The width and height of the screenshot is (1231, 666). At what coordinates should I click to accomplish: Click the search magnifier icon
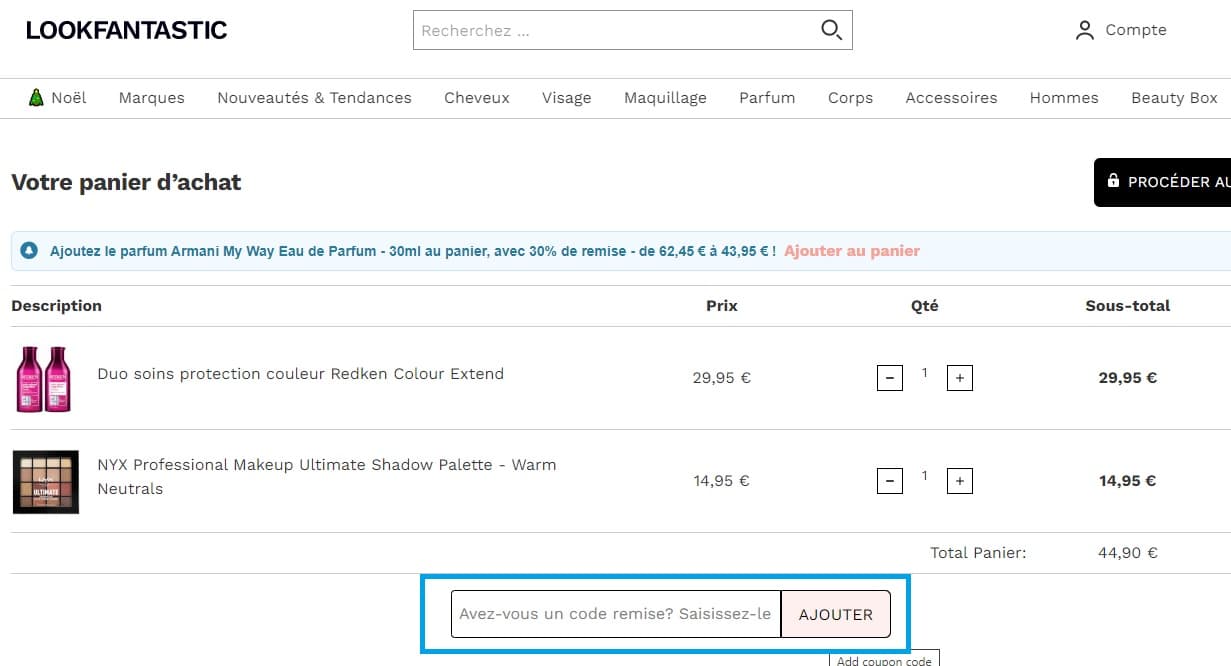point(831,30)
